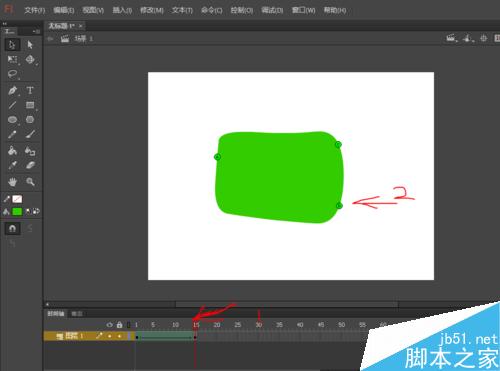This screenshot has height=371, width=500.
Task: Click the black and white colors button
Action: click(x=28, y=211)
